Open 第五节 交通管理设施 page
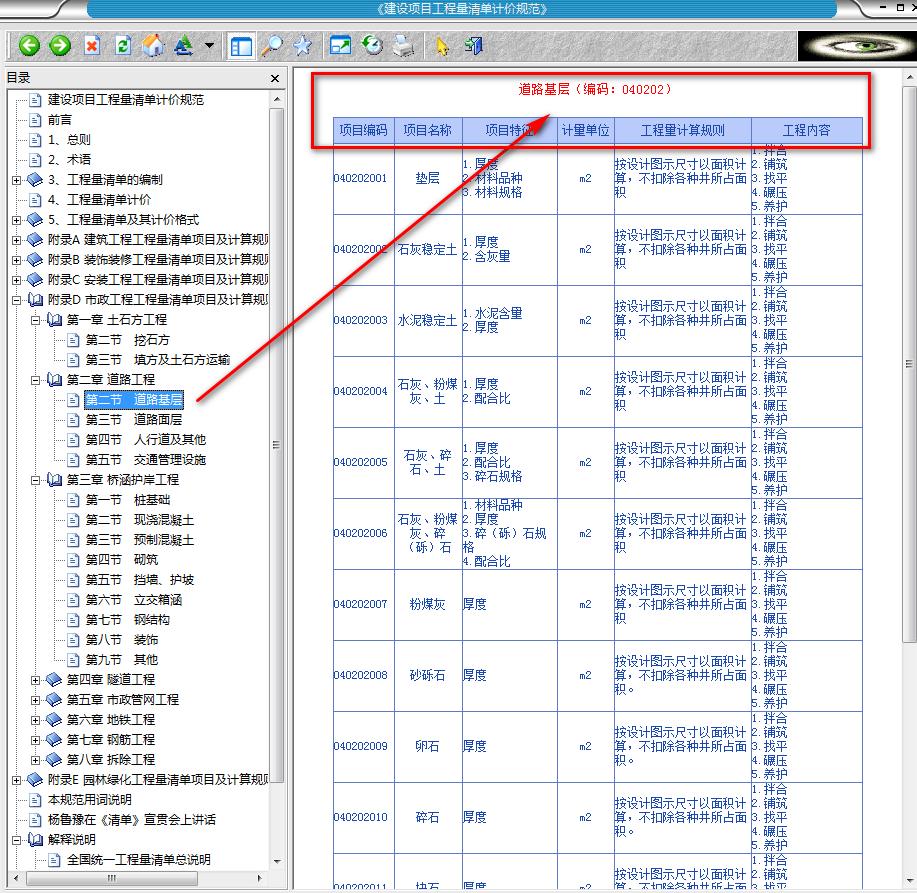The height and width of the screenshot is (893, 917). coord(146,460)
